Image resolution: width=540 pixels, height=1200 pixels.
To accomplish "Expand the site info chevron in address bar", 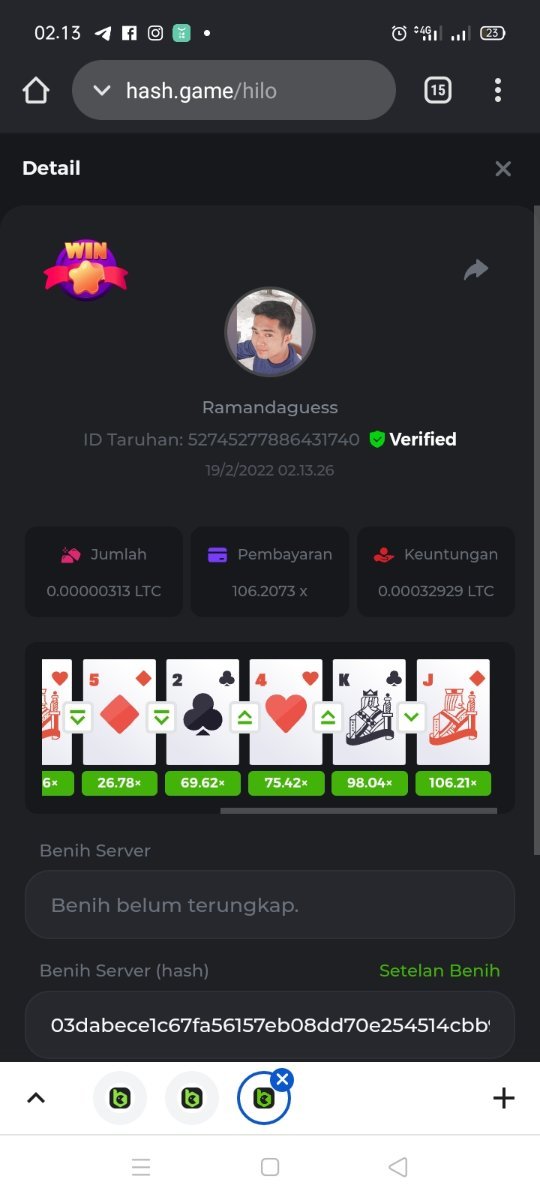I will pos(101,91).
